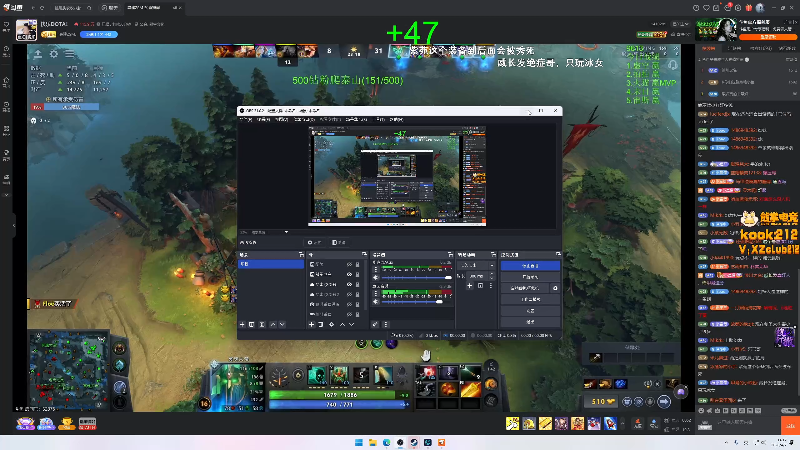Viewport: 800px width, 450px height.
Task: Open the transitions dock three-dot menu
Action: (x=490, y=286)
